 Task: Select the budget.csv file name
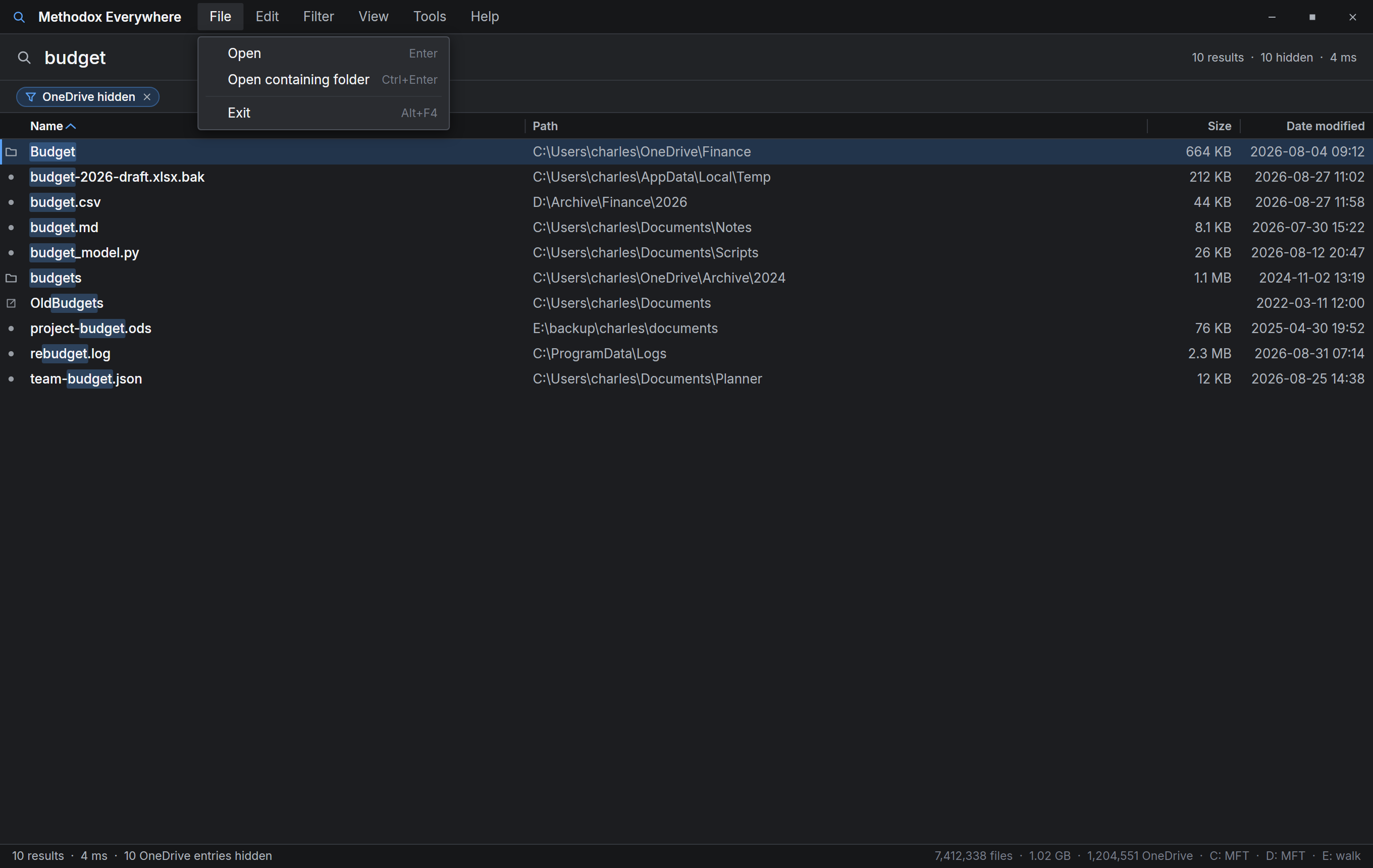(x=66, y=202)
